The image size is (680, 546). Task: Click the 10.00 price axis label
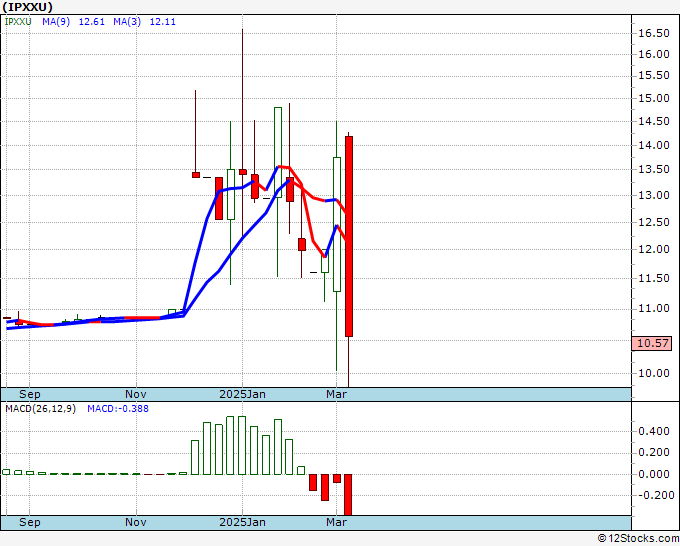[654, 373]
